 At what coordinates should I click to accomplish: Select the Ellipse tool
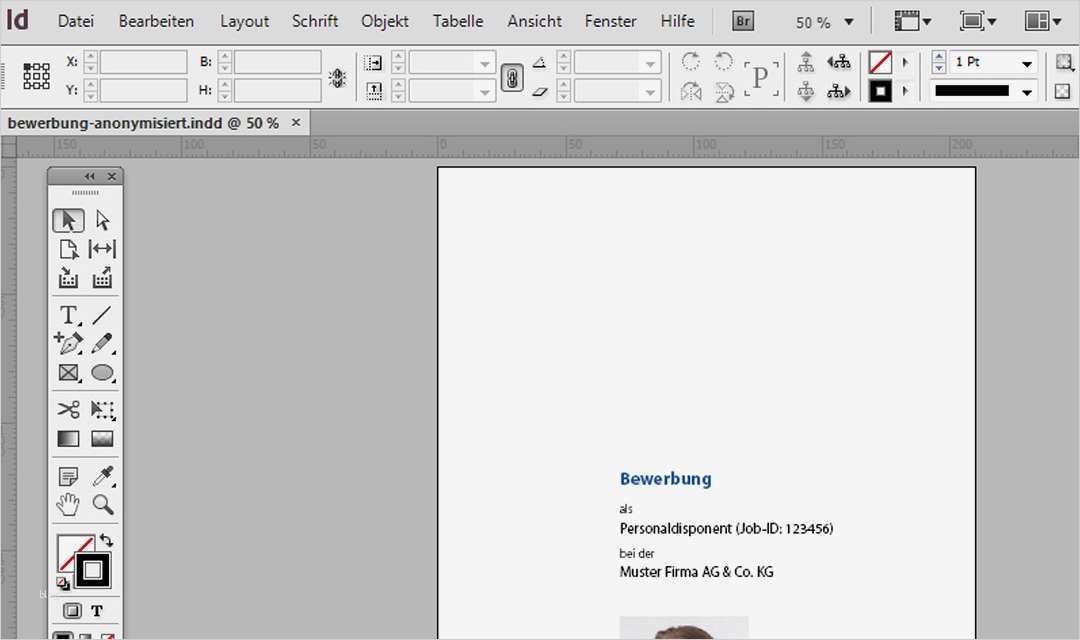(102, 373)
